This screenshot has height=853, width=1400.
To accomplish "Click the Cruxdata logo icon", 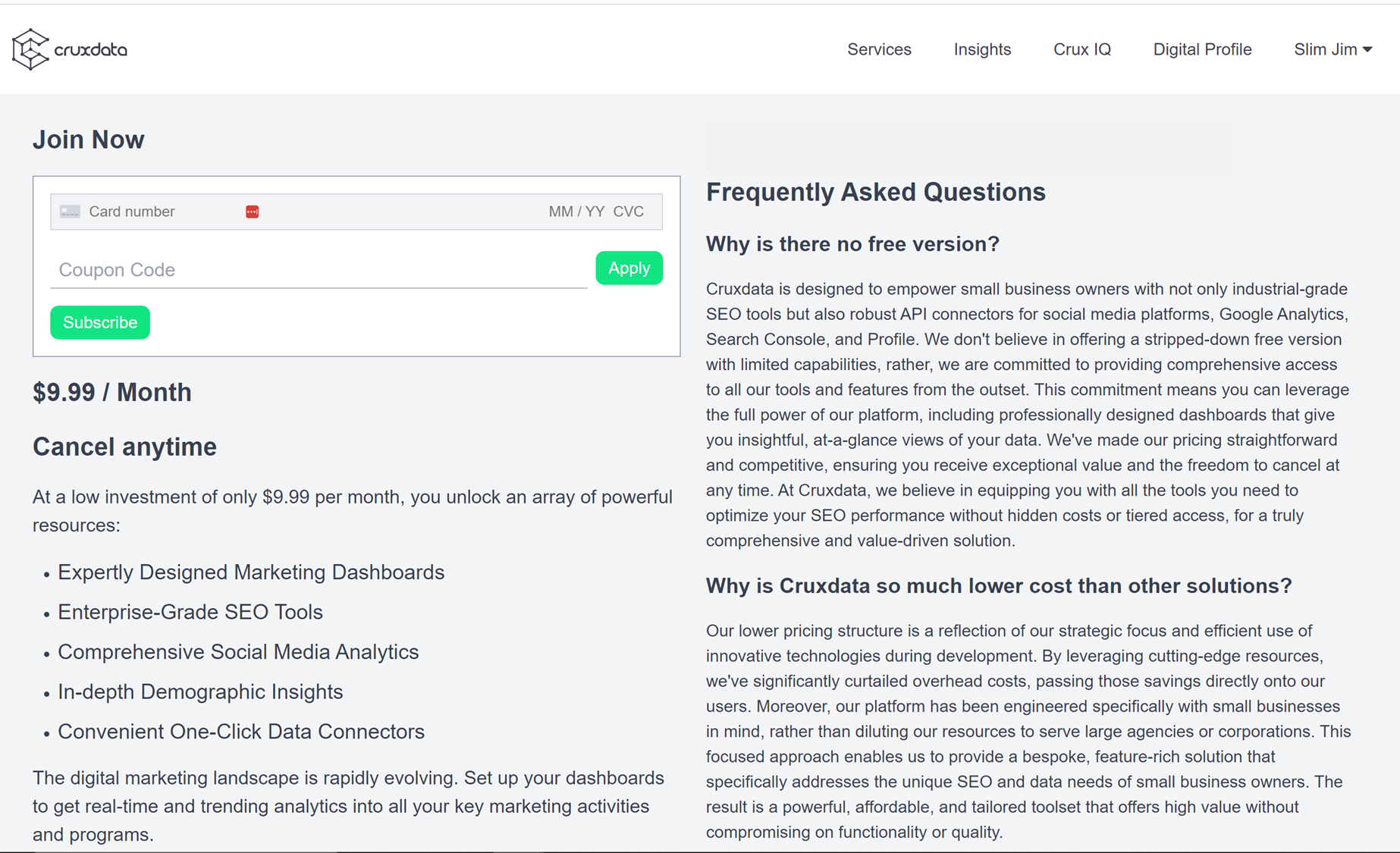I will click(30, 49).
